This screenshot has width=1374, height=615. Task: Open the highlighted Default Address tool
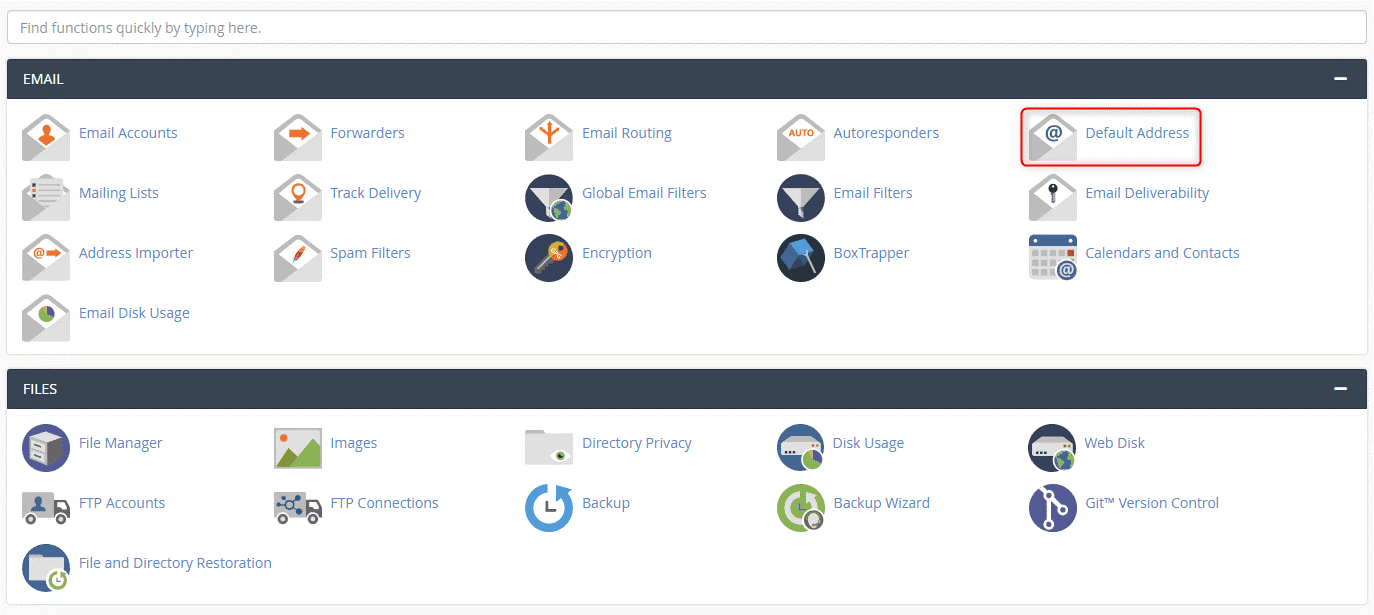(x=1110, y=137)
